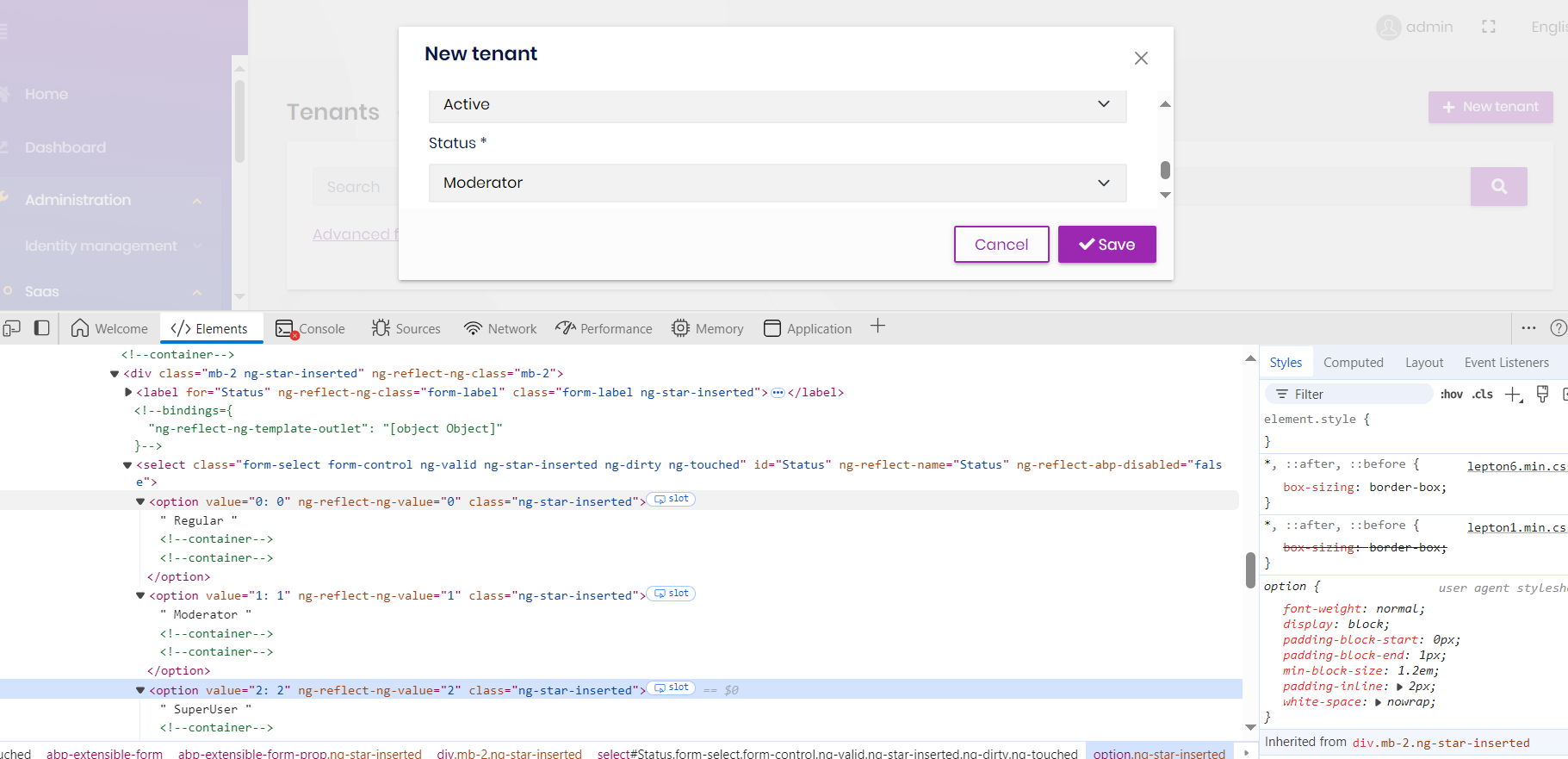Collapse the select#Status element node
1568x759 pixels.
[127, 465]
